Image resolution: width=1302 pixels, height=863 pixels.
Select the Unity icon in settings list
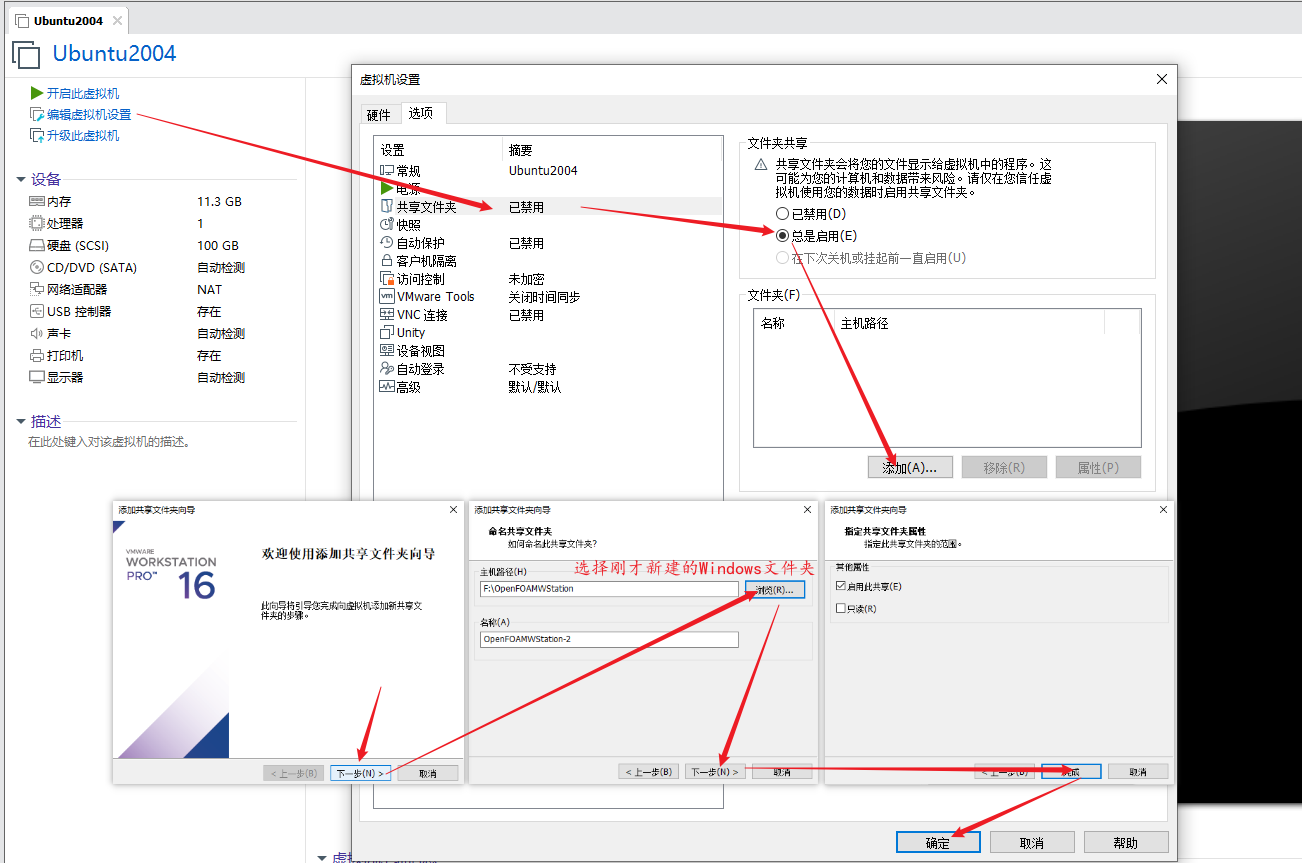point(388,333)
